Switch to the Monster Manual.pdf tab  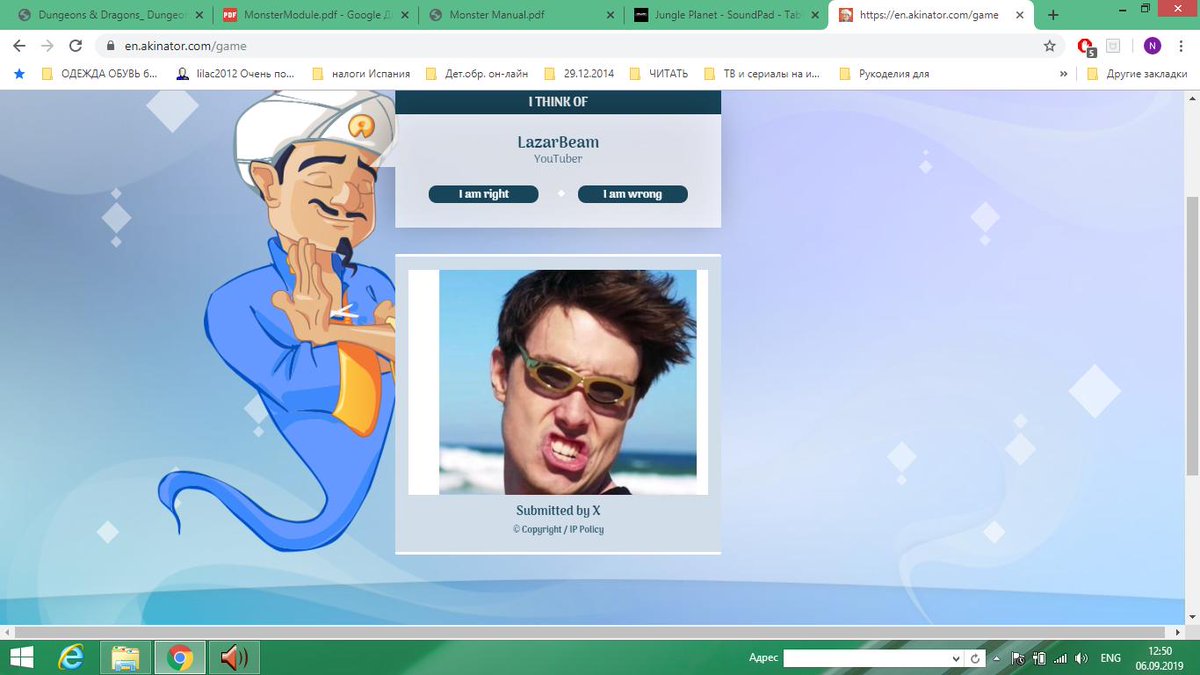click(x=518, y=15)
